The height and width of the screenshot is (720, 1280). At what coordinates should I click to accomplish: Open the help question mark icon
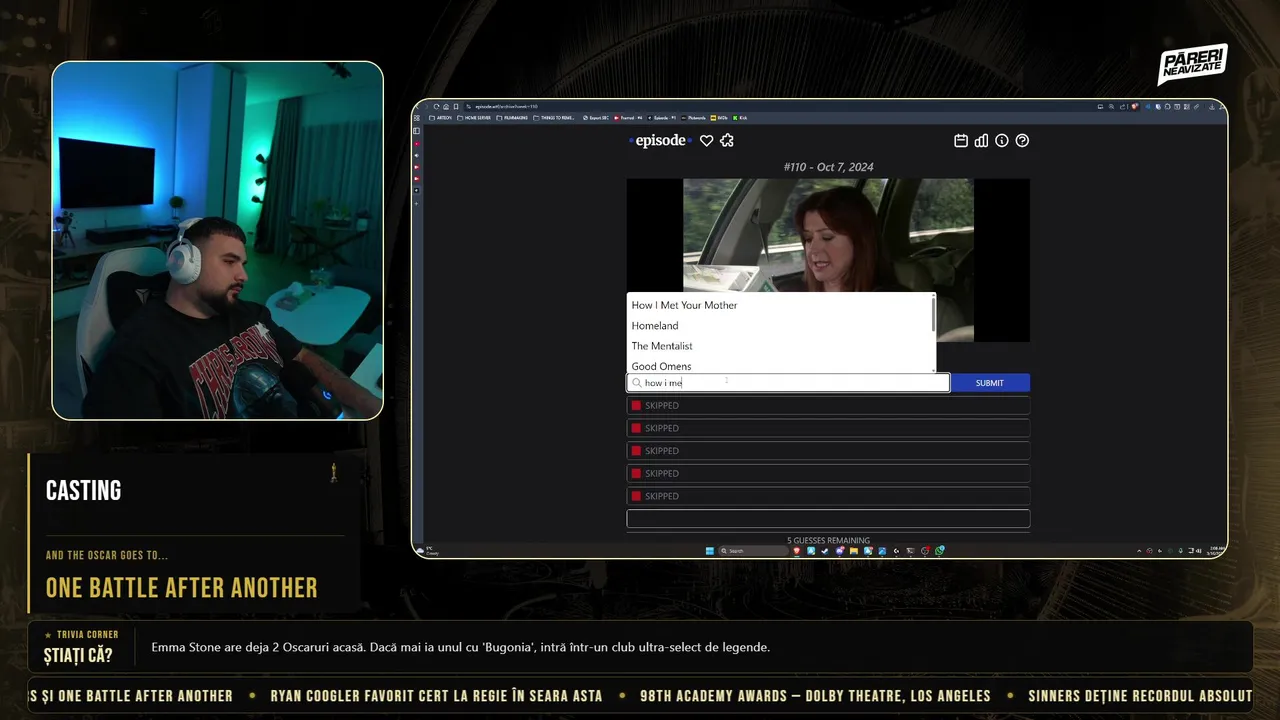pos(1022,141)
